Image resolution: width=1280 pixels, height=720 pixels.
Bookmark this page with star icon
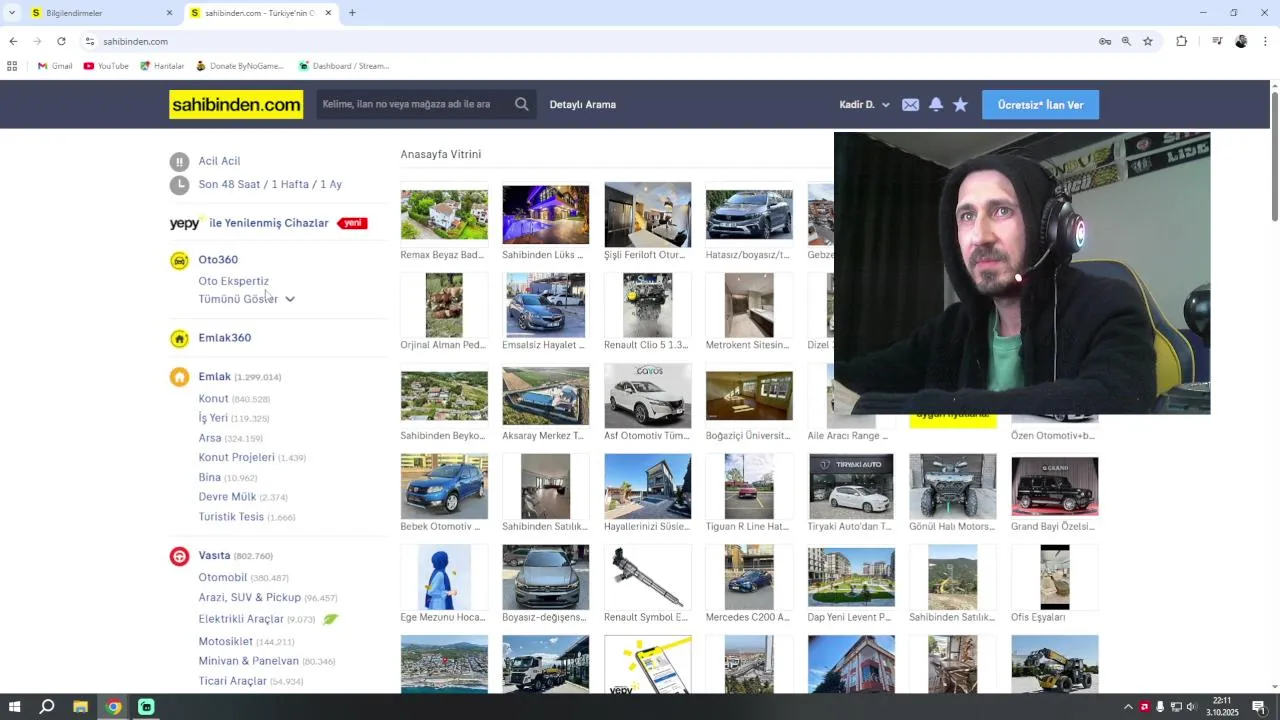pyautogui.click(x=1148, y=41)
